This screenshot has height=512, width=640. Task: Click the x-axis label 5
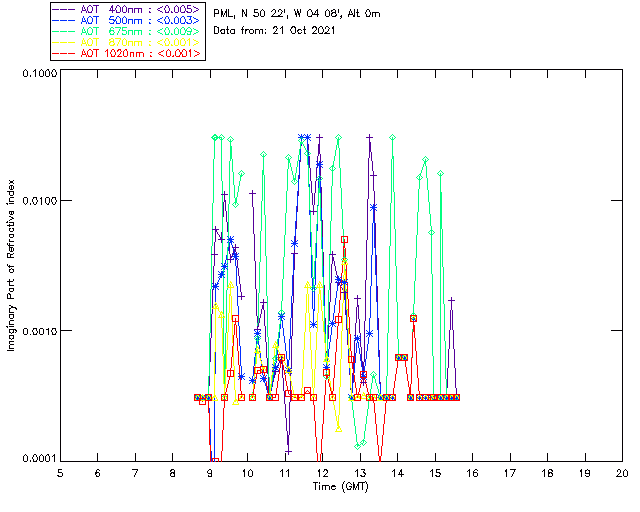pyautogui.click(x=60, y=473)
